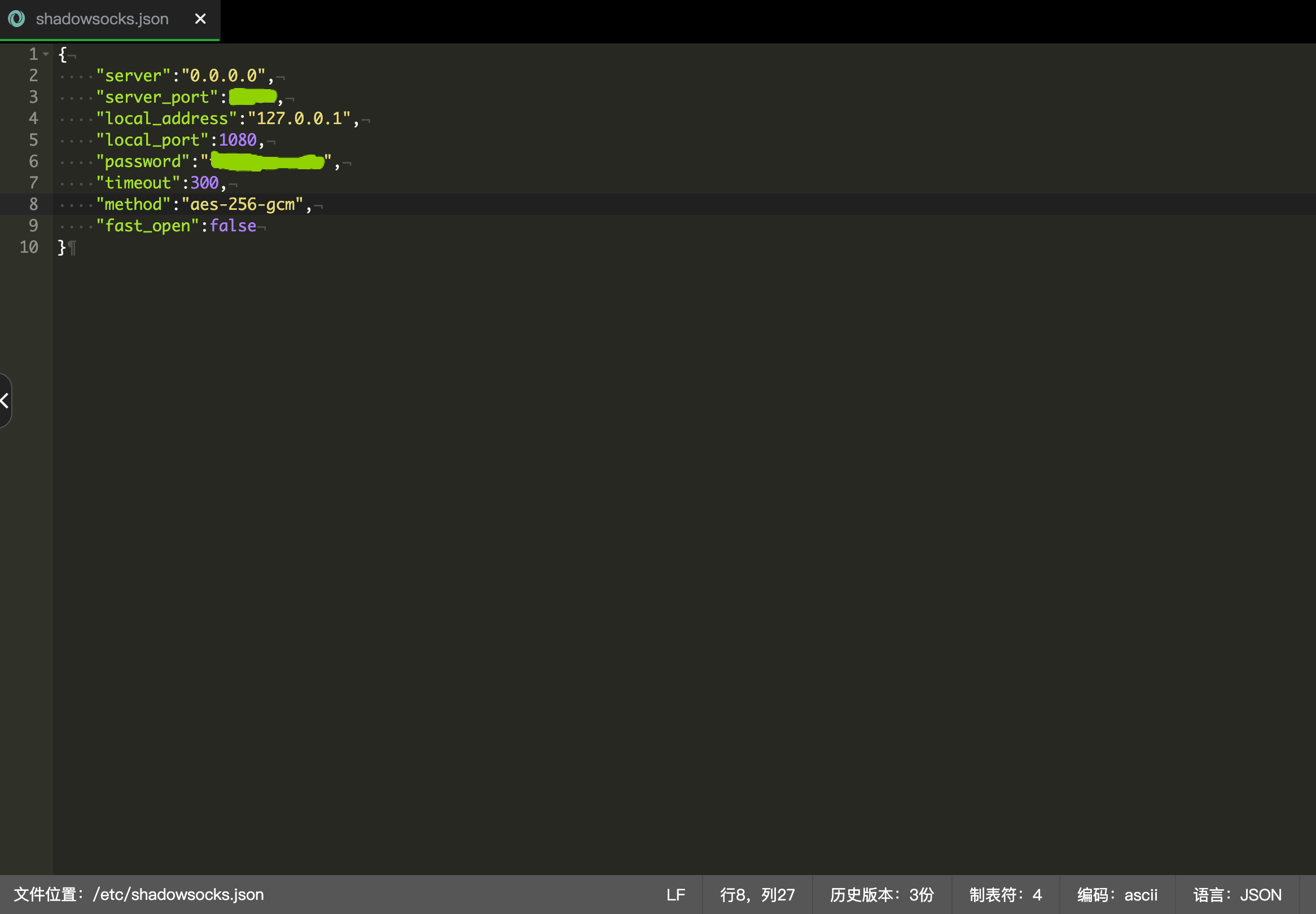Place cursor in the server_port key
This screenshot has height=914, width=1316.
(156, 98)
